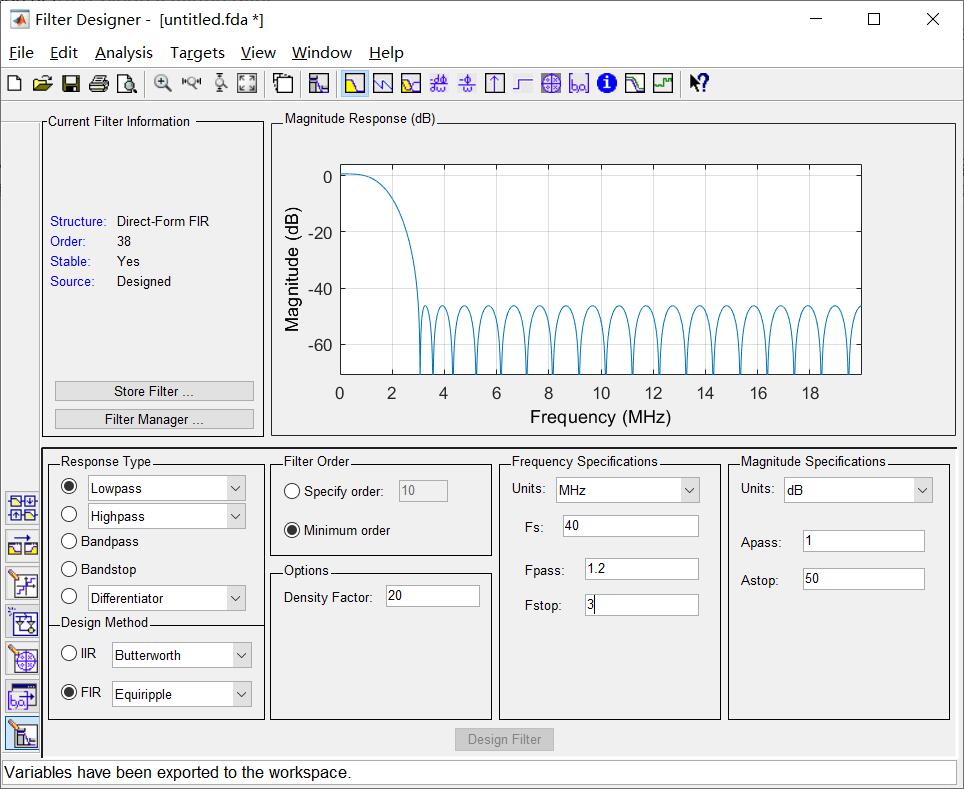
Task: Show Group Delay Response icon
Action: (x=438, y=83)
